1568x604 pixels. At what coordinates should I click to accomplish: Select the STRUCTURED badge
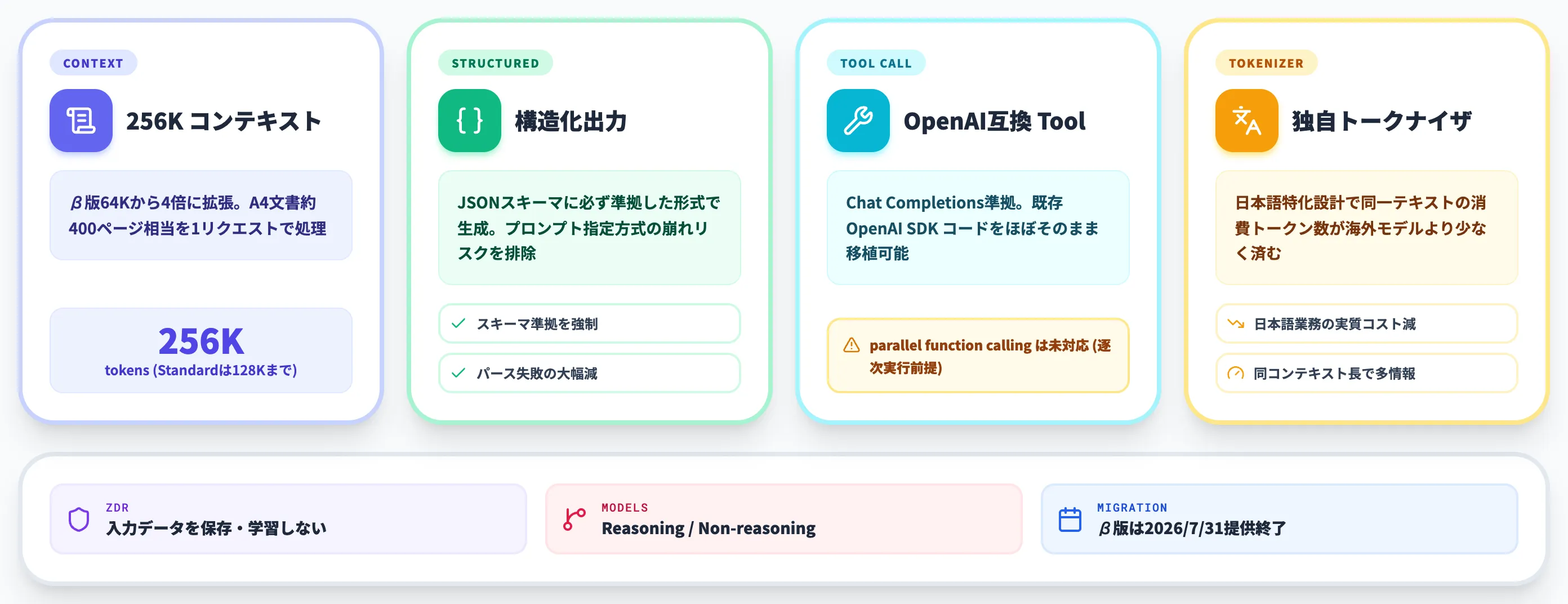pos(496,63)
